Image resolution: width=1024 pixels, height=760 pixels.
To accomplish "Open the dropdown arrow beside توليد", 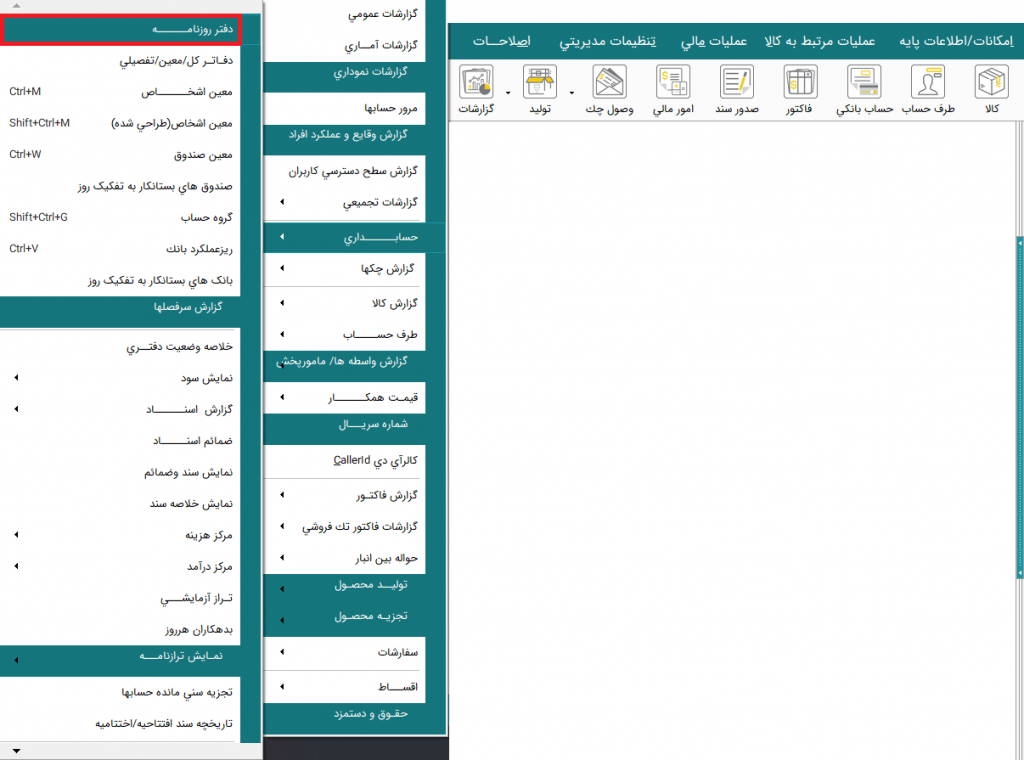I will click(509, 93).
